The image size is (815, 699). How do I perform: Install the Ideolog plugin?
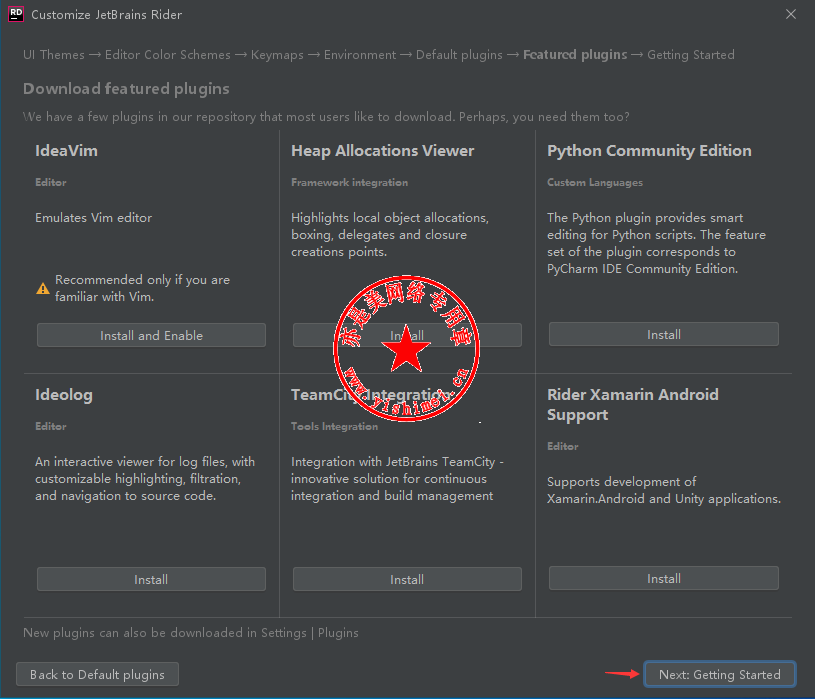[x=151, y=579]
